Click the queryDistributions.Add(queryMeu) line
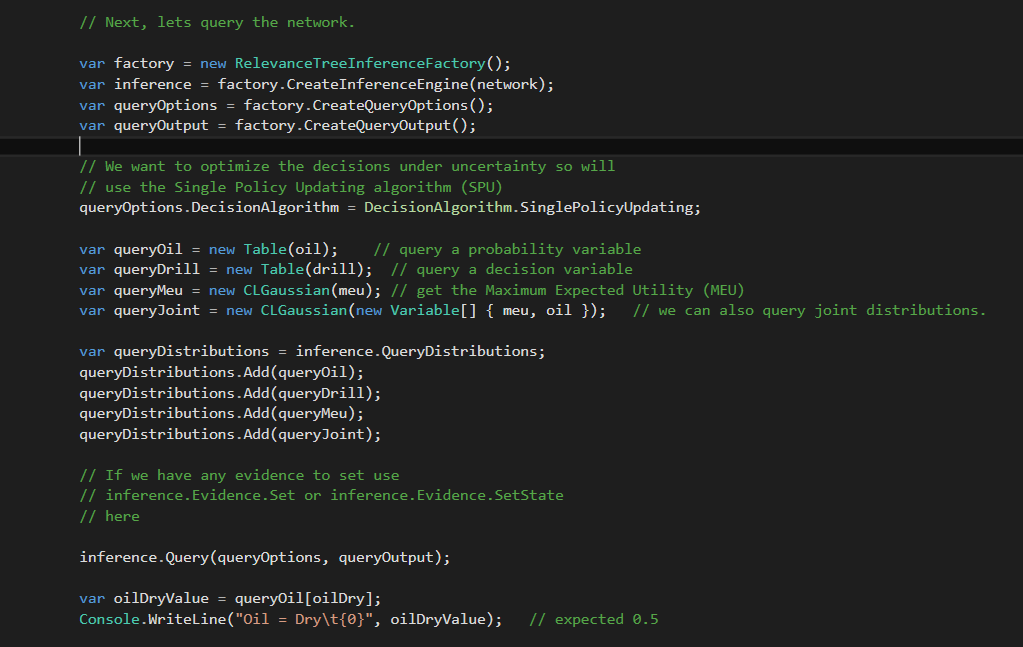 click(221, 413)
